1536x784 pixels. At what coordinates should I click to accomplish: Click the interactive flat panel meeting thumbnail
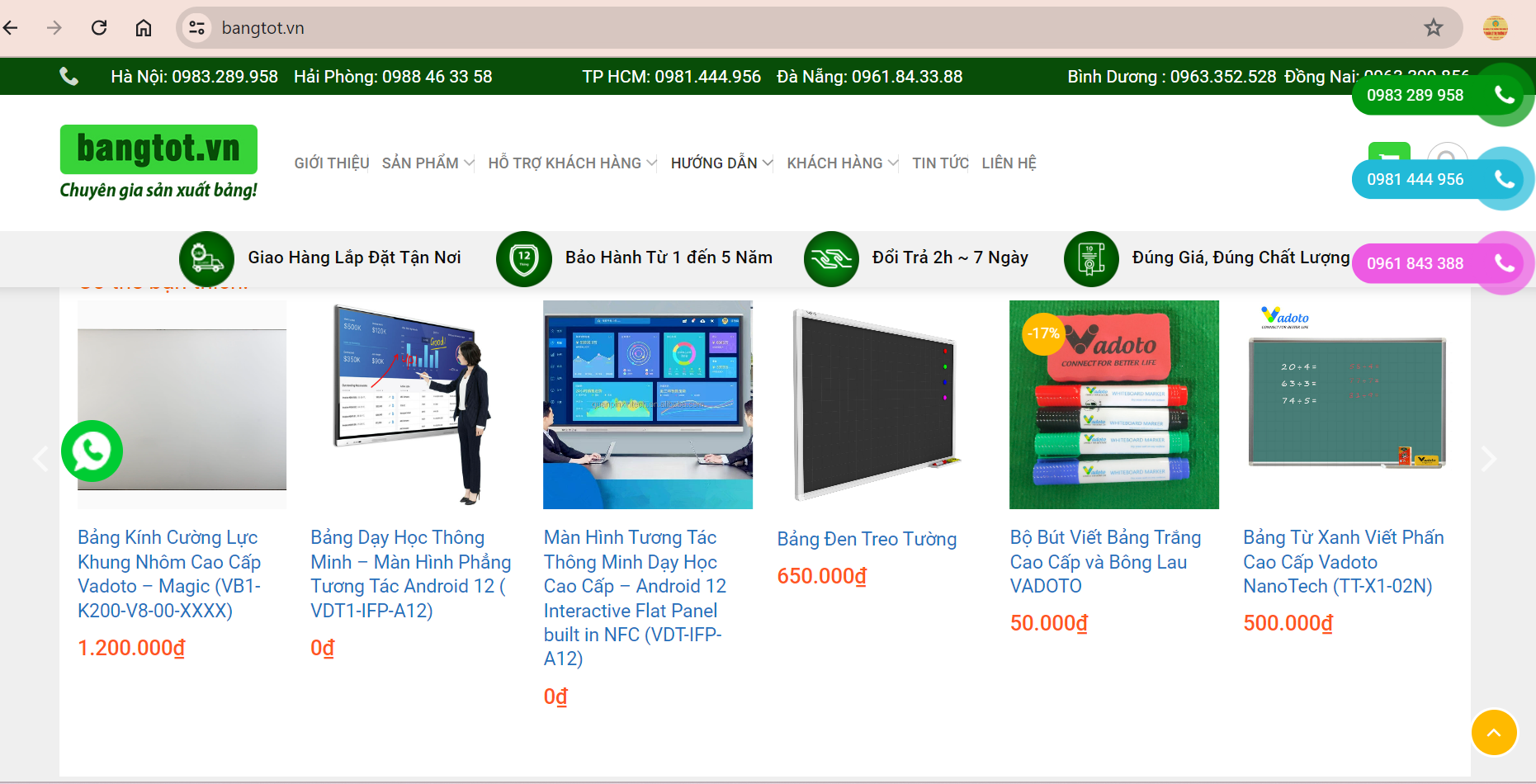648,404
